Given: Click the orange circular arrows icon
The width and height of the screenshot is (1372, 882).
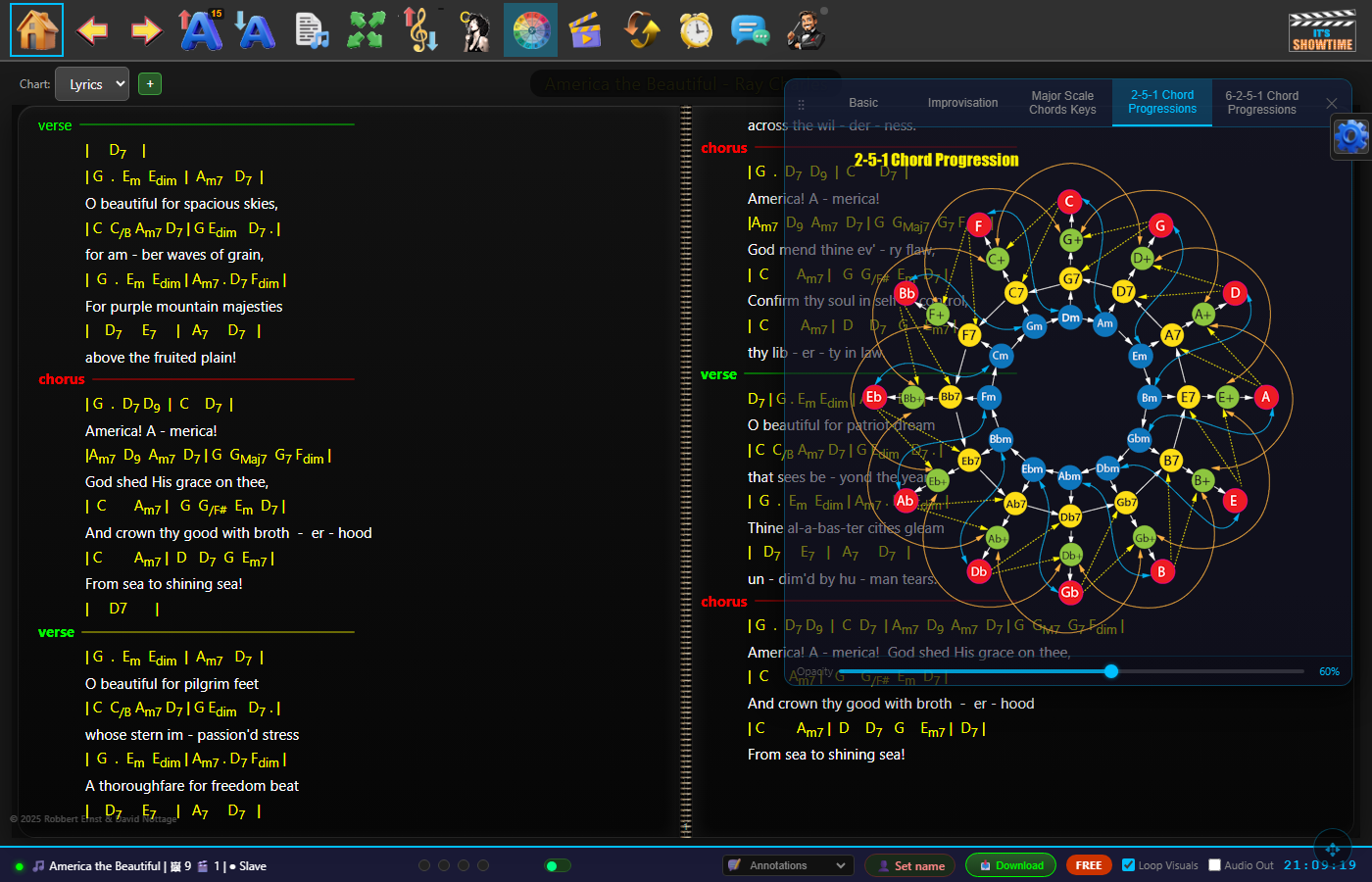Looking at the screenshot, I should [642, 29].
